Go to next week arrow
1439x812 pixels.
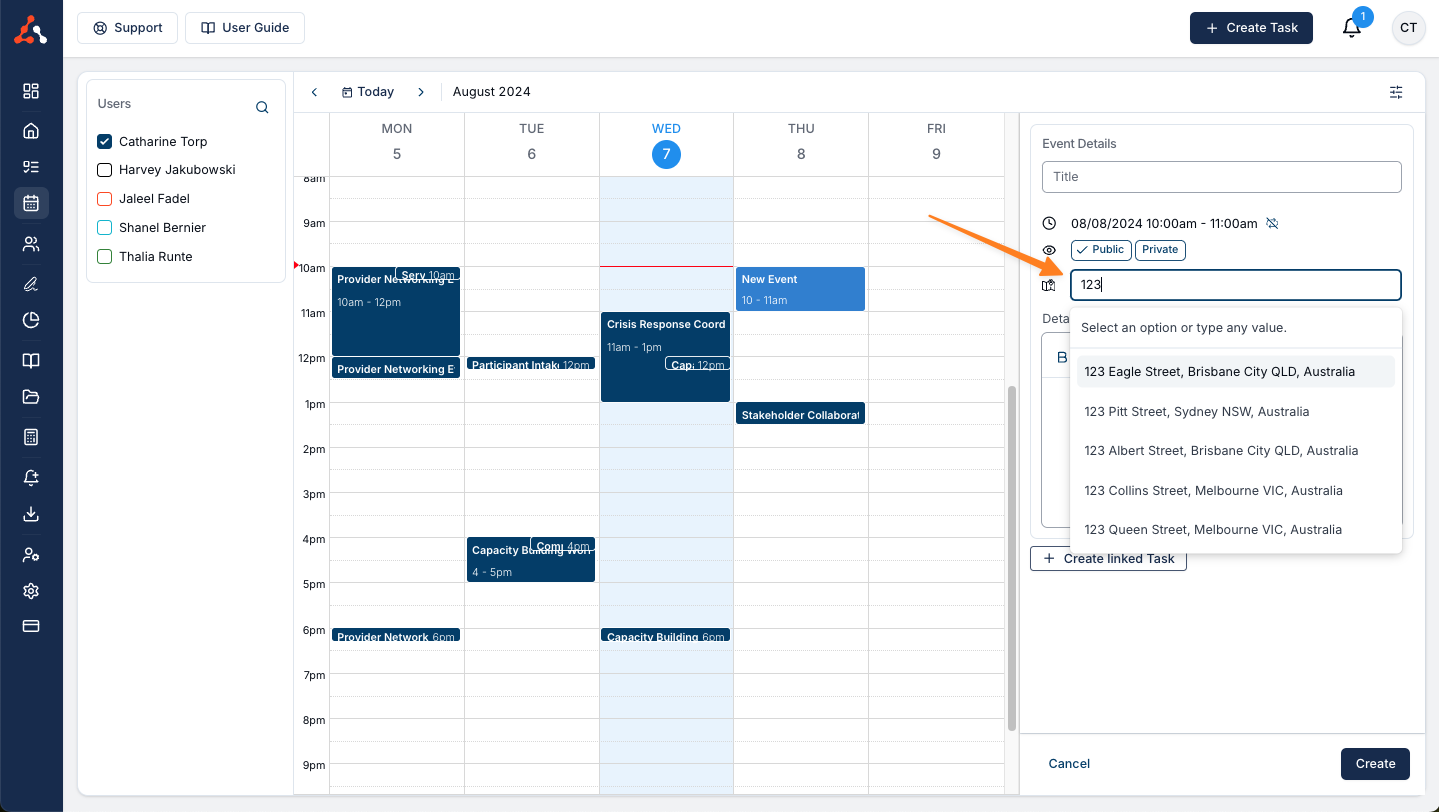pyautogui.click(x=421, y=92)
